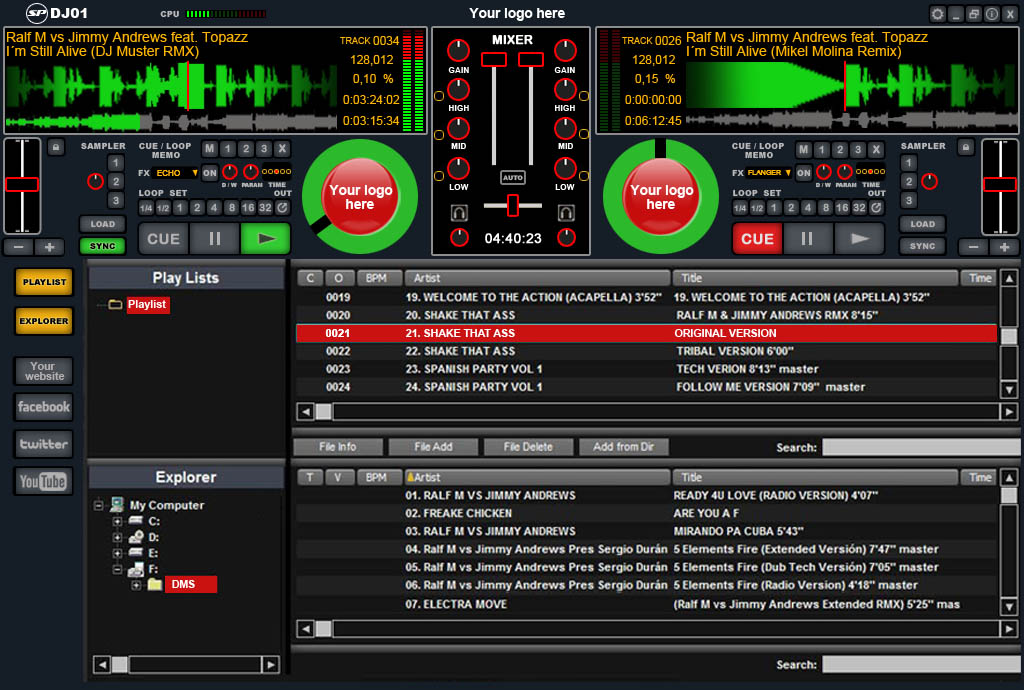The height and width of the screenshot is (690, 1024).
Task: Open the left deck ECHO effect dropdown
Action: 176,173
